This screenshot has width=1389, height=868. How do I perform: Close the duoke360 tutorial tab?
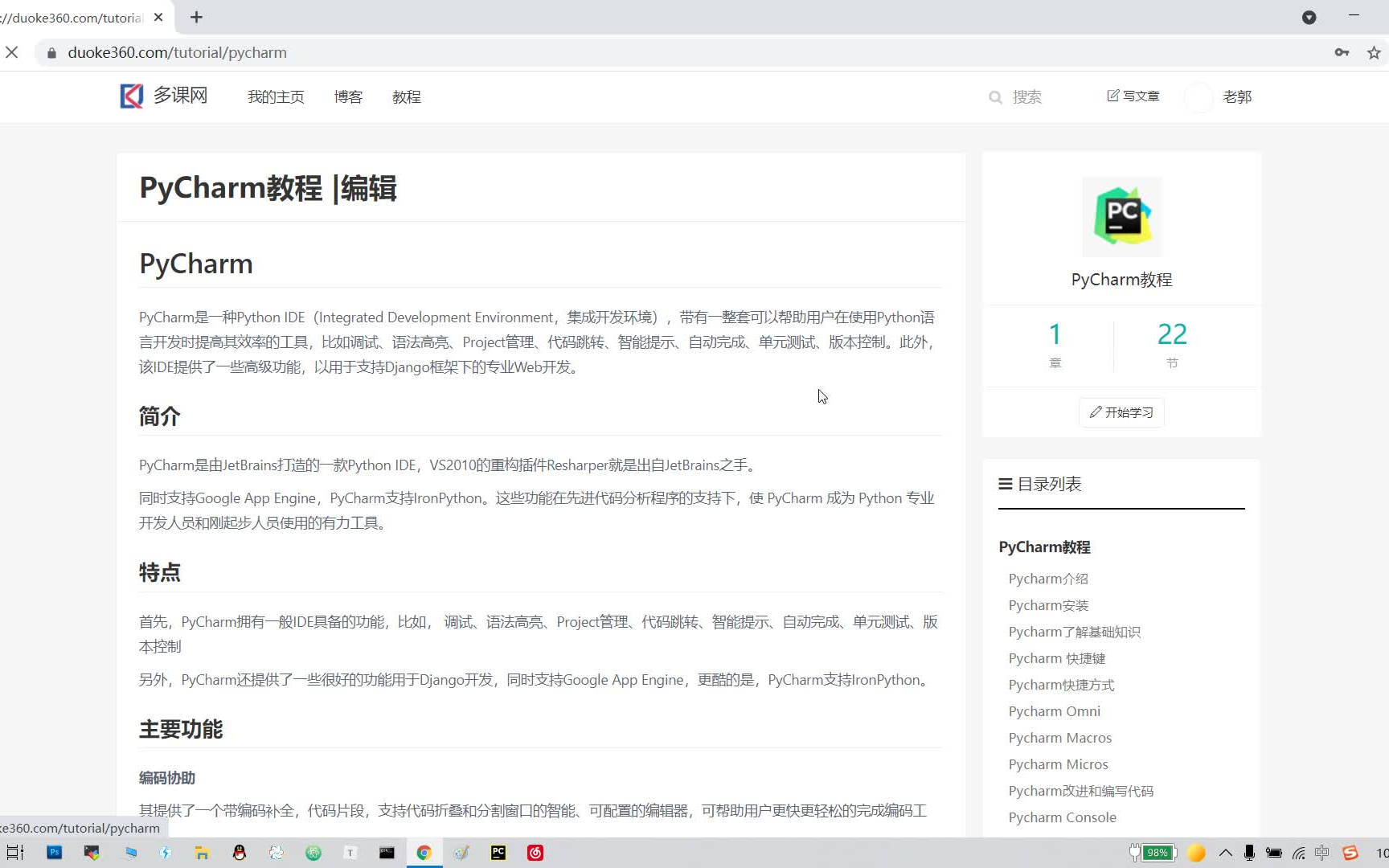click(x=158, y=17)
